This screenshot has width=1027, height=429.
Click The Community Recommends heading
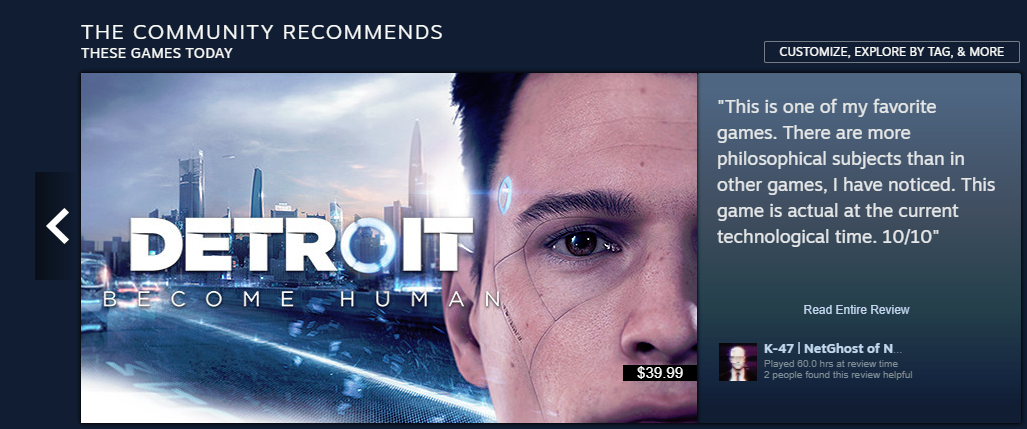pos(262,32)
